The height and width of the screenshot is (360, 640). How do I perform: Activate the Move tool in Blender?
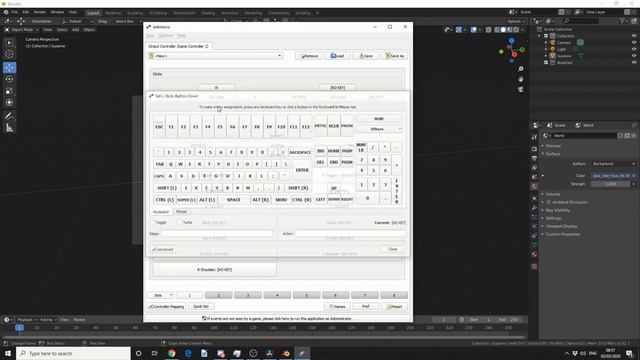[9, 67]
